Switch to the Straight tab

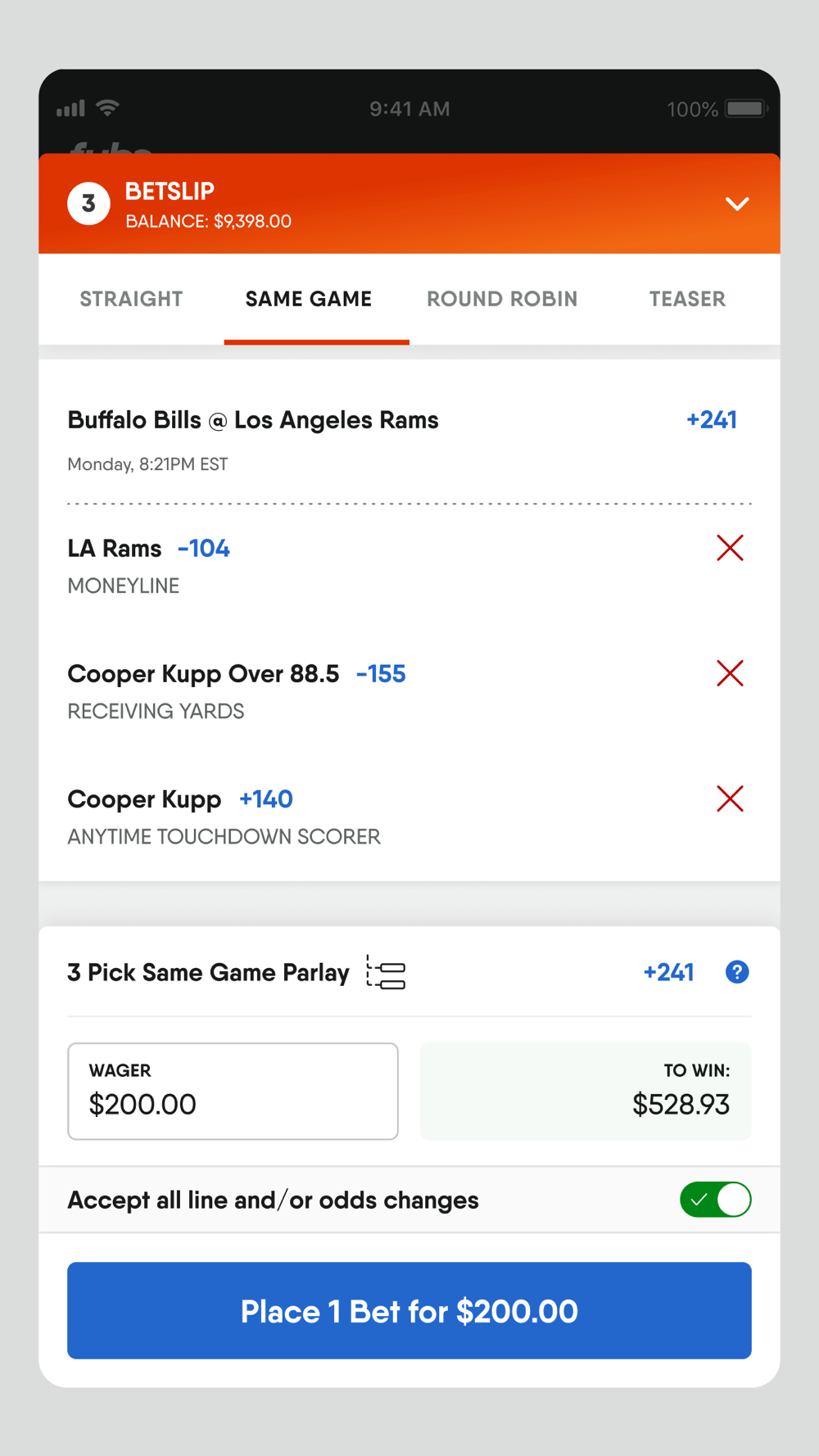(x=131, y=299)
